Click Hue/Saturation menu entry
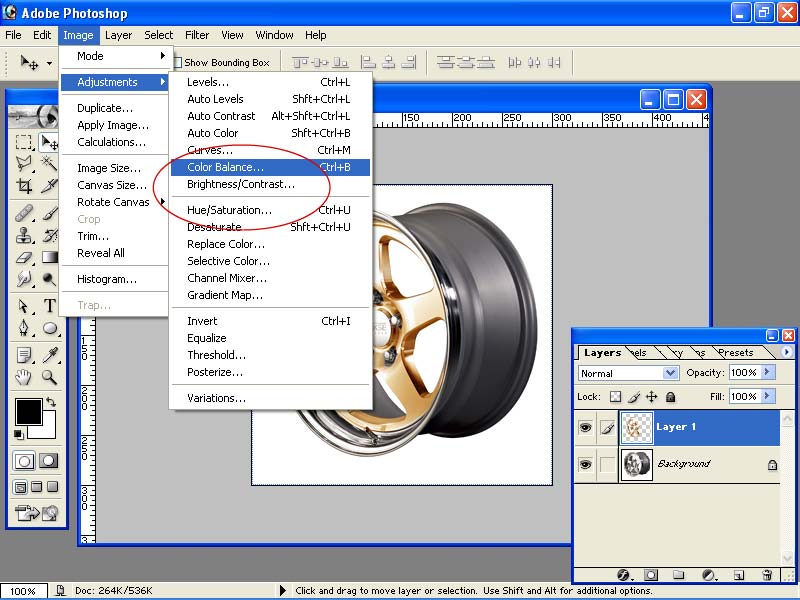Image resolution: width=800 pixels, height=600 pixels. point(229,210)
